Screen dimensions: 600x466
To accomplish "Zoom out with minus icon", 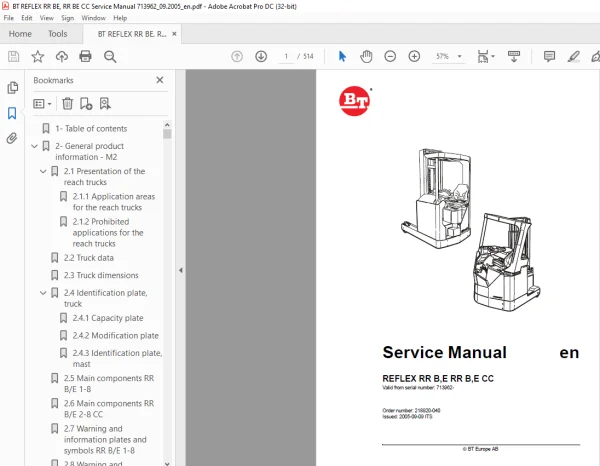I will tap(390, 57).
